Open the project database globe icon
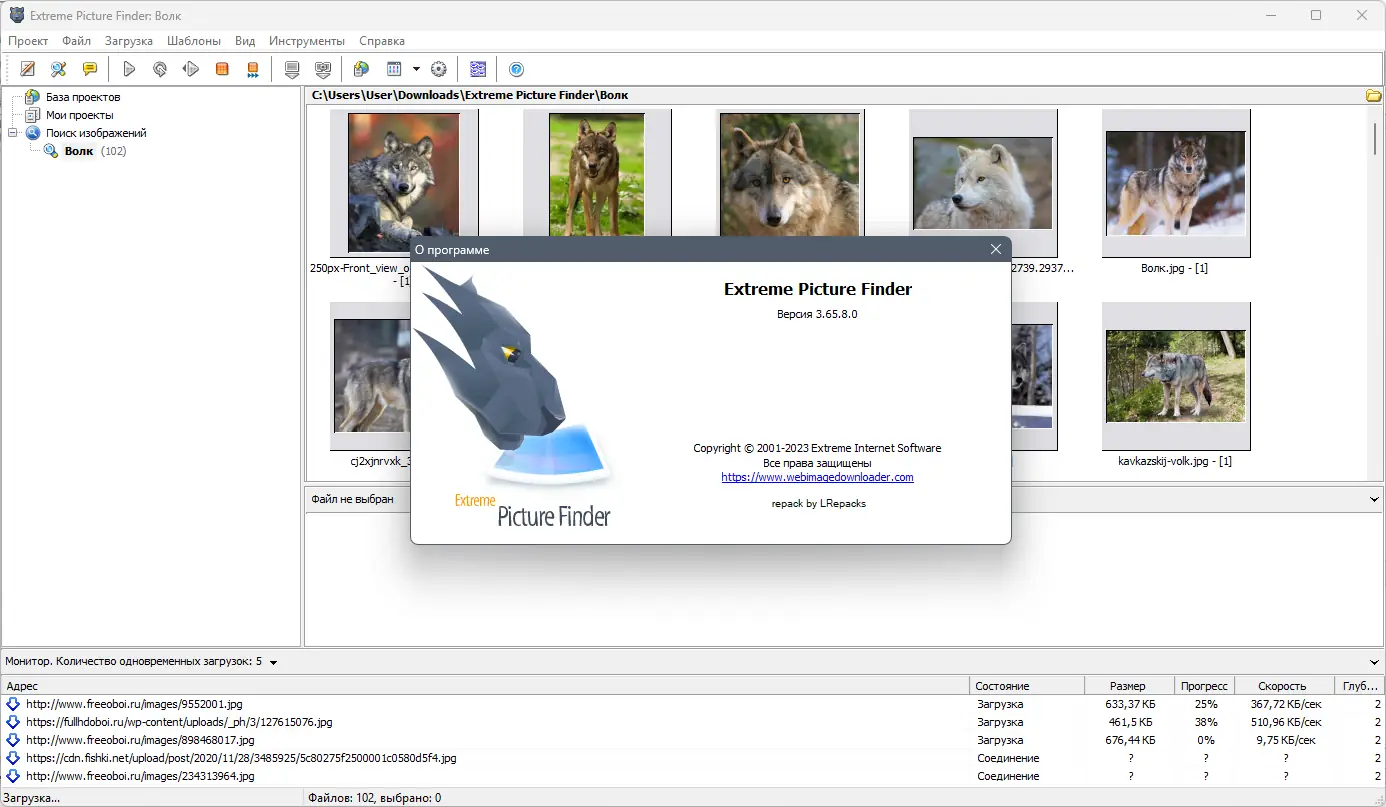The width and height of the screenshot is (1386, 807). click(362, 69)
